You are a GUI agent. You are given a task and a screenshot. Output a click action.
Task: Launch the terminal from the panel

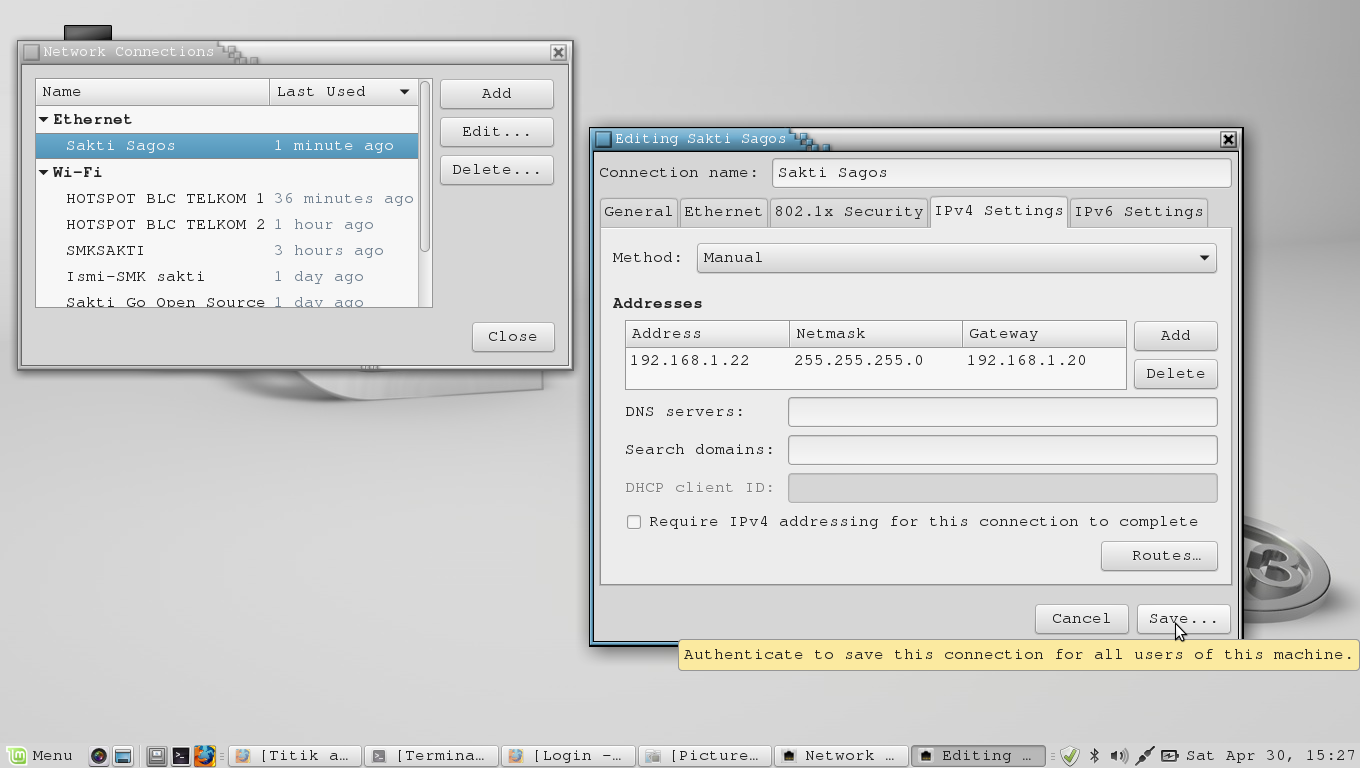(x=180, y=755)
